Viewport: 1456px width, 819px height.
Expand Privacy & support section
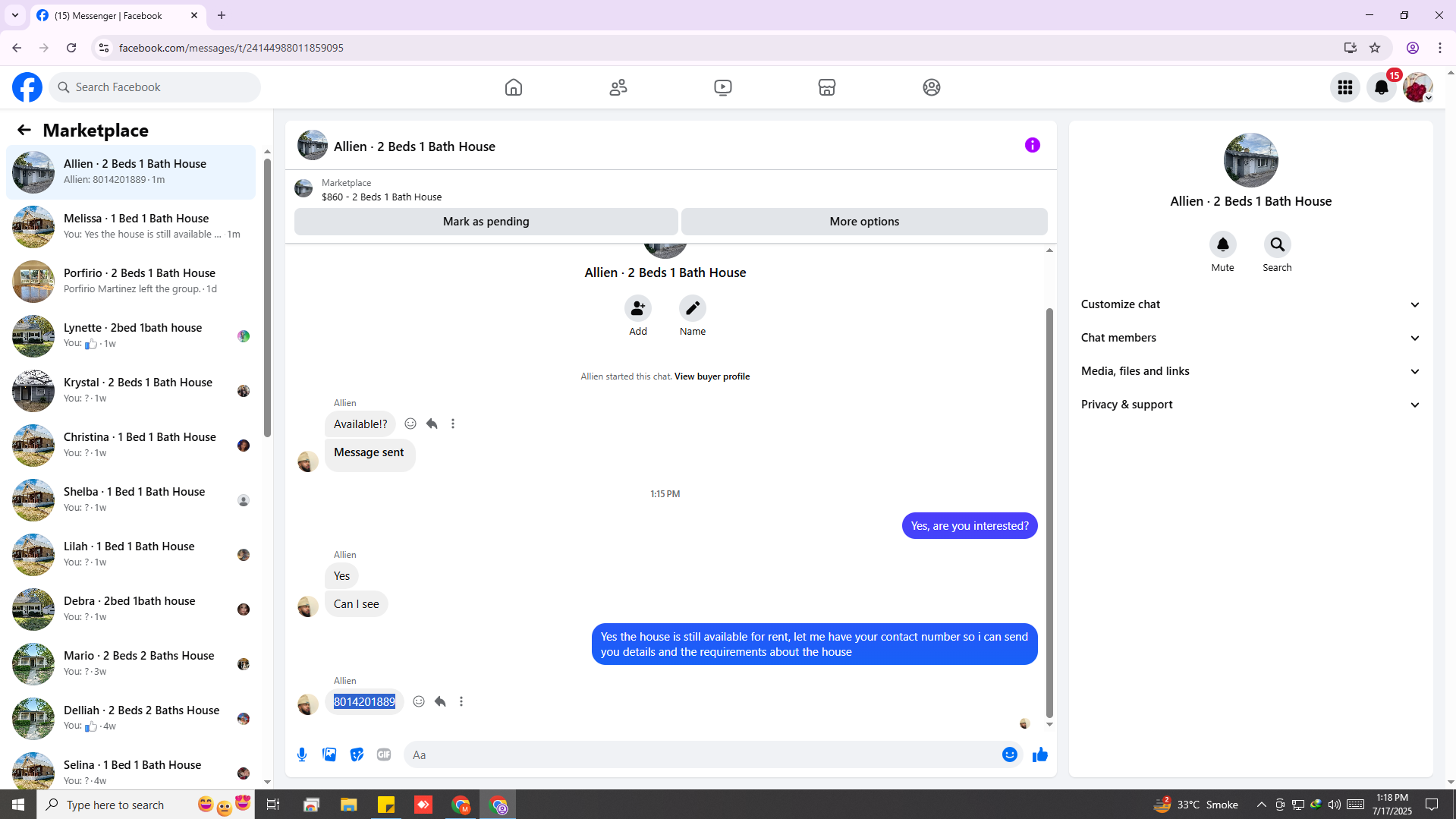pos(1250,405)
